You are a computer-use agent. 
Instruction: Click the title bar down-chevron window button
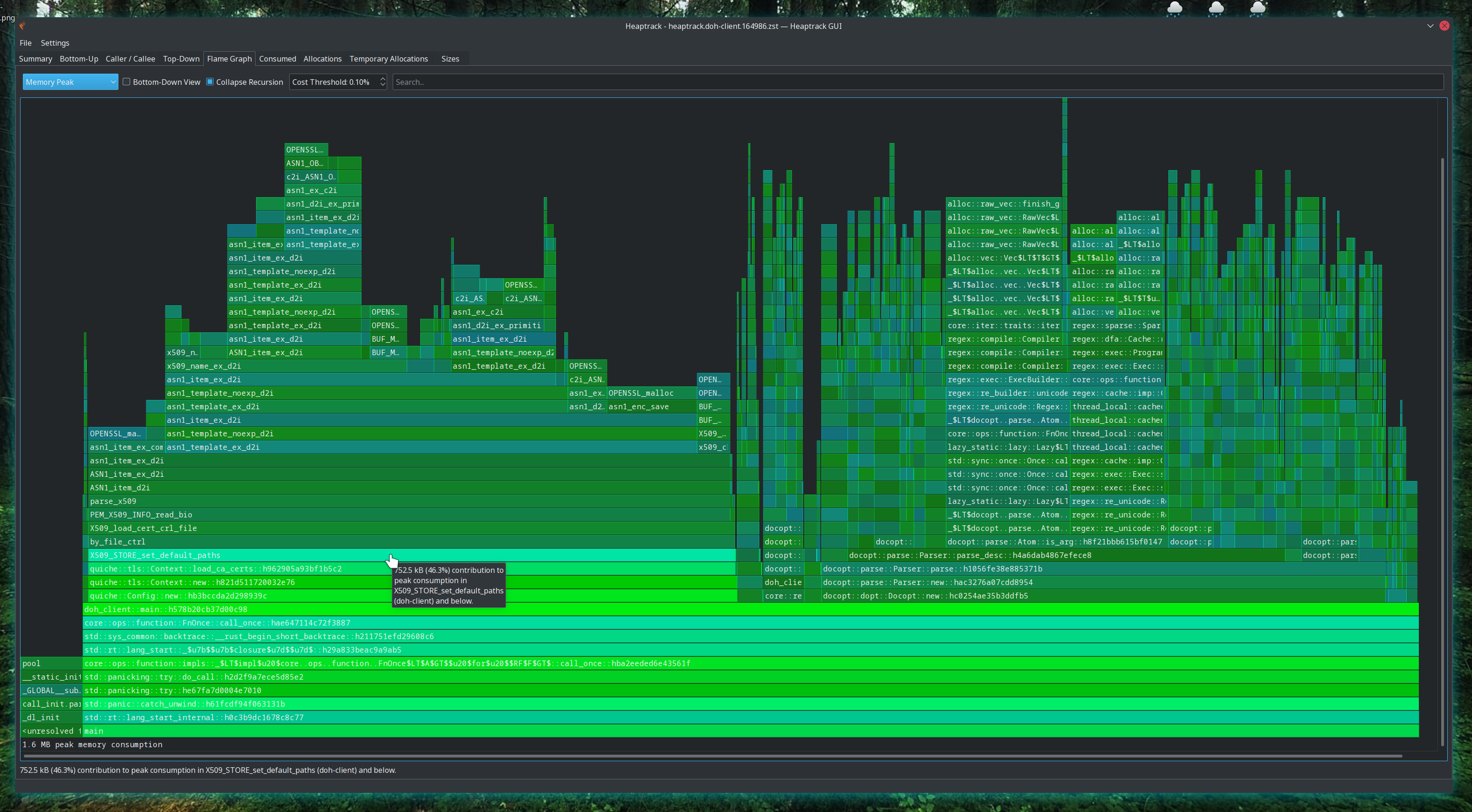(x=1430, y=26)
